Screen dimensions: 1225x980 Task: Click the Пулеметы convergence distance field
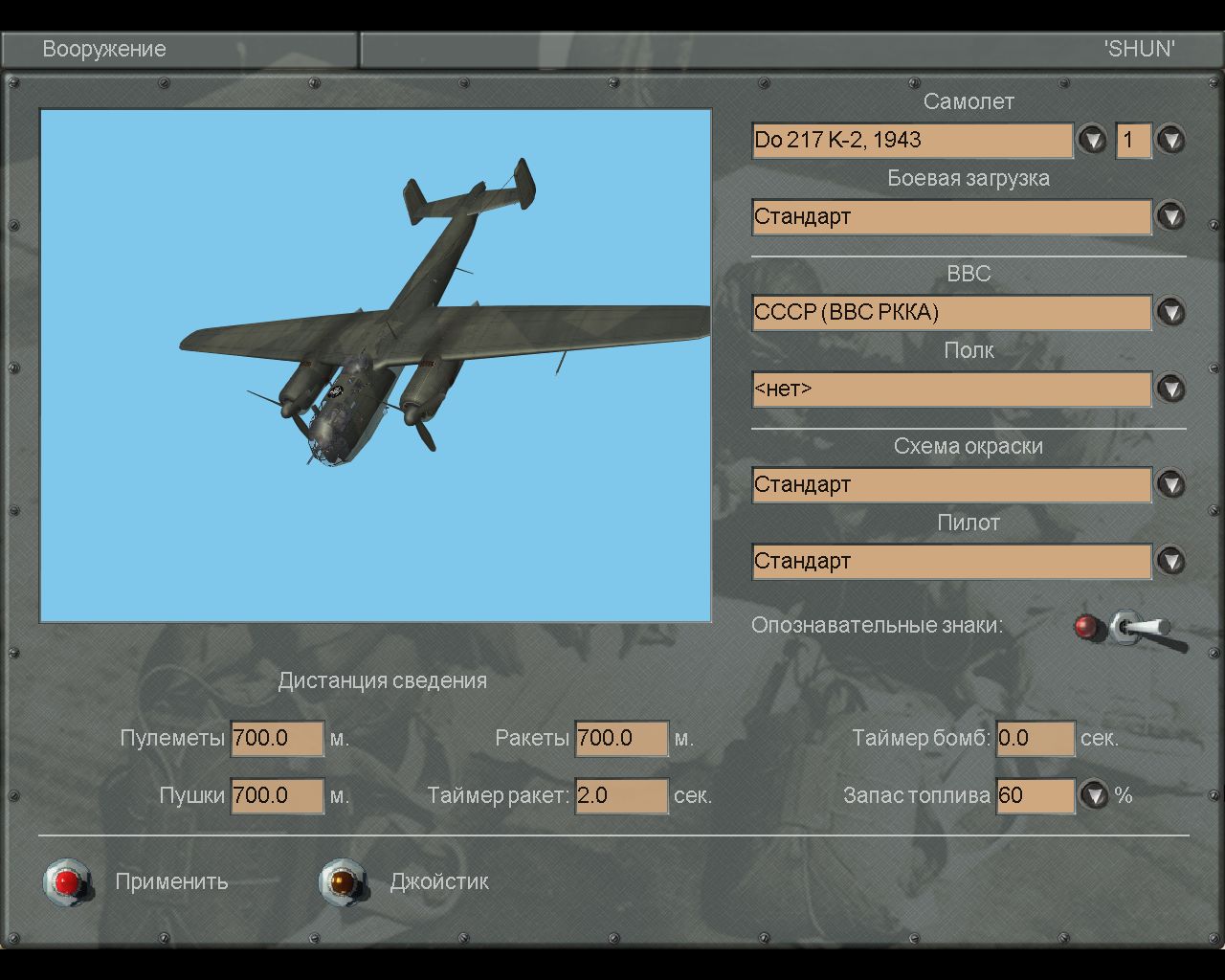(277, 739)
